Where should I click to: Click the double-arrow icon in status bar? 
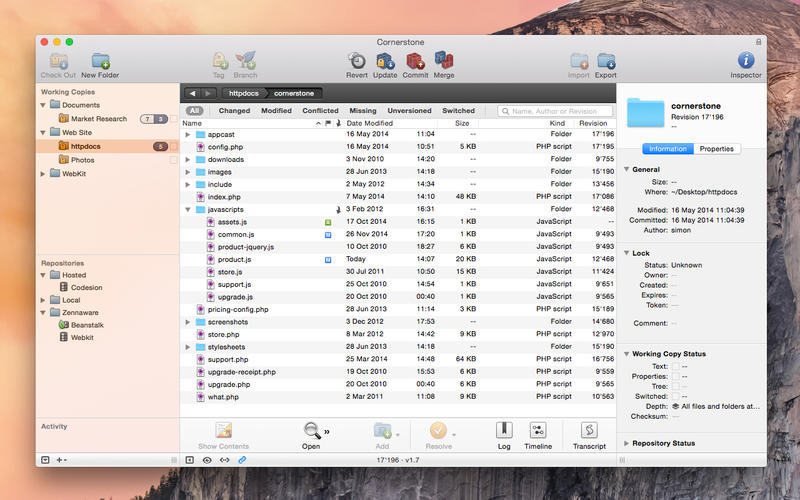point(224,460)
